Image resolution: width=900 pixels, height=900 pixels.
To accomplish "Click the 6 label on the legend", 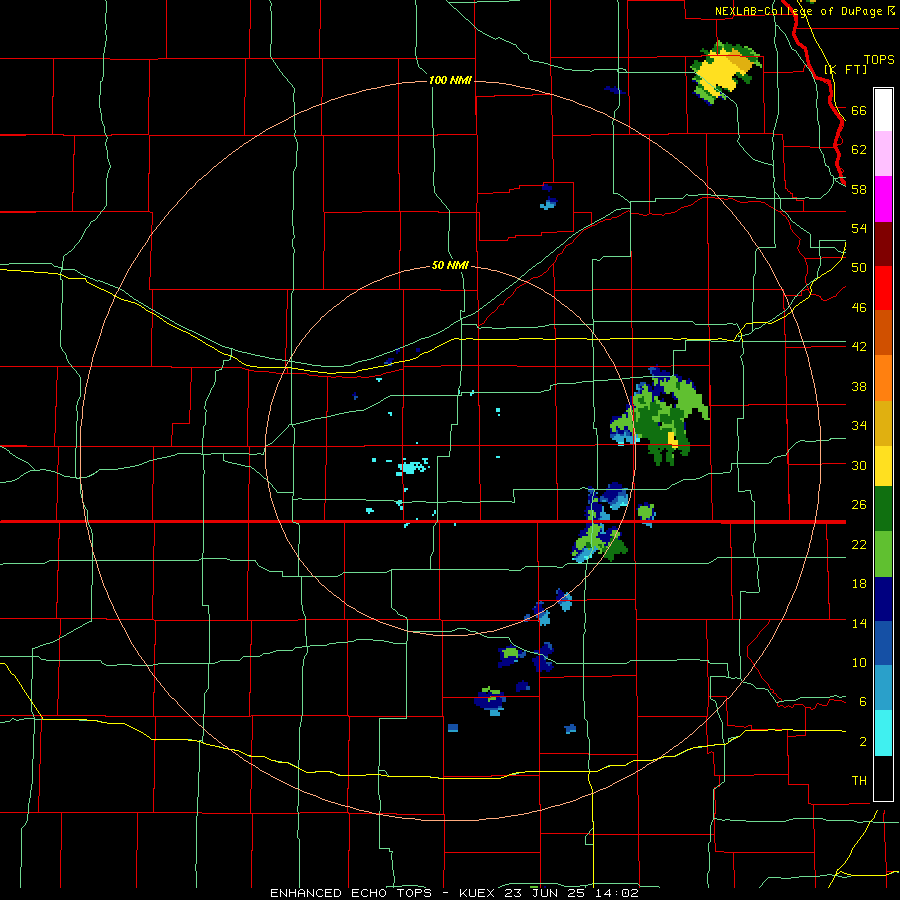I will (863, 701).
